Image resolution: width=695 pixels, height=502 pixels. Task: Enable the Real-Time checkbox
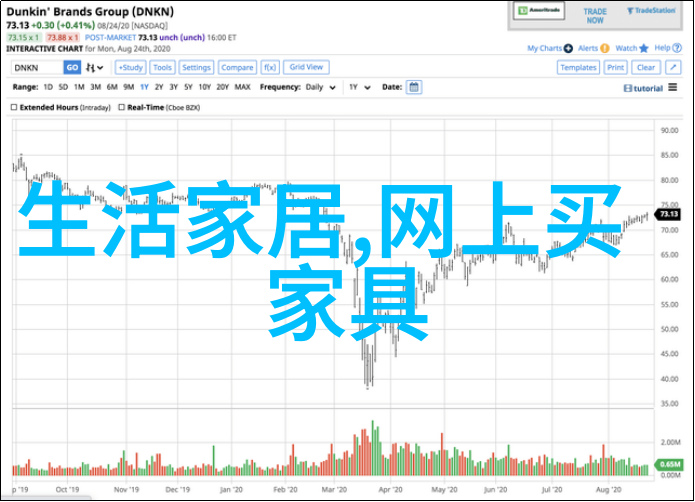[121, 107]
